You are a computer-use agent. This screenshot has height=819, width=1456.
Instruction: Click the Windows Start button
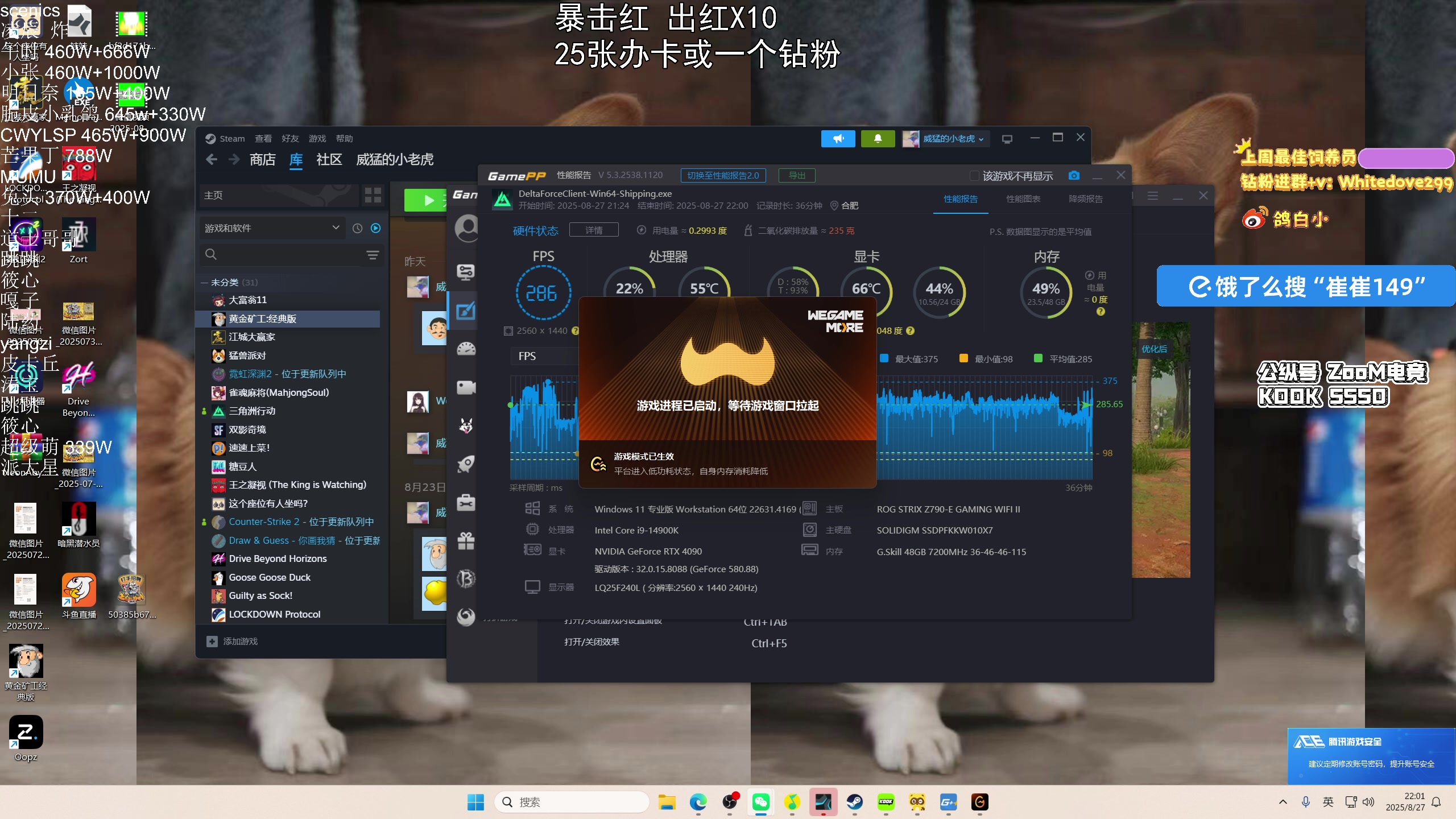475,802
